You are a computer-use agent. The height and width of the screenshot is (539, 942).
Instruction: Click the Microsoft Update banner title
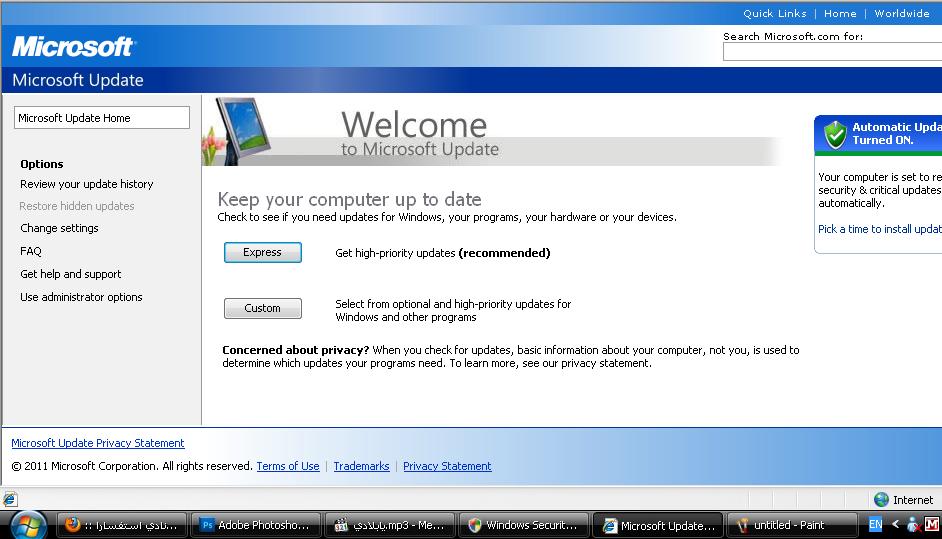(78, 80)
